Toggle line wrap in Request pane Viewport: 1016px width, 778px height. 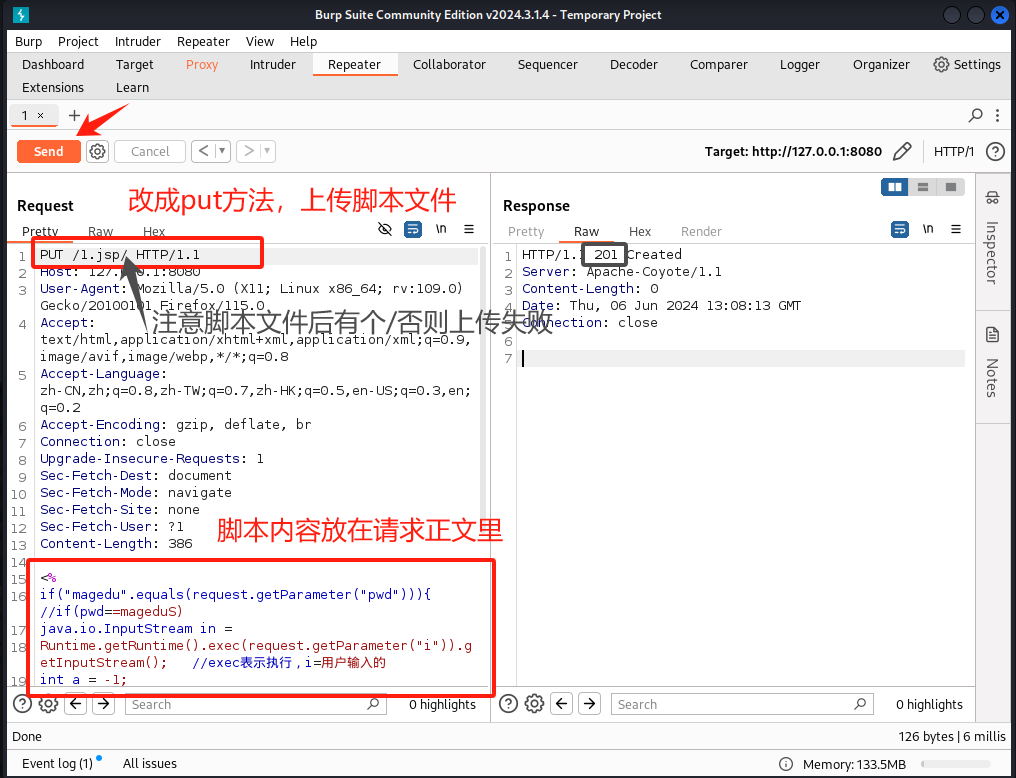coord(413,229)
